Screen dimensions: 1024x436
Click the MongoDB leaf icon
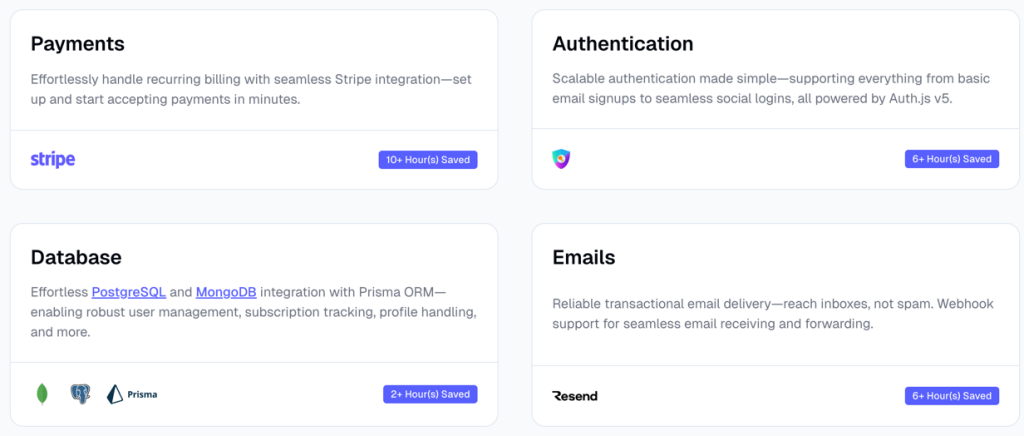click(43, 394)
